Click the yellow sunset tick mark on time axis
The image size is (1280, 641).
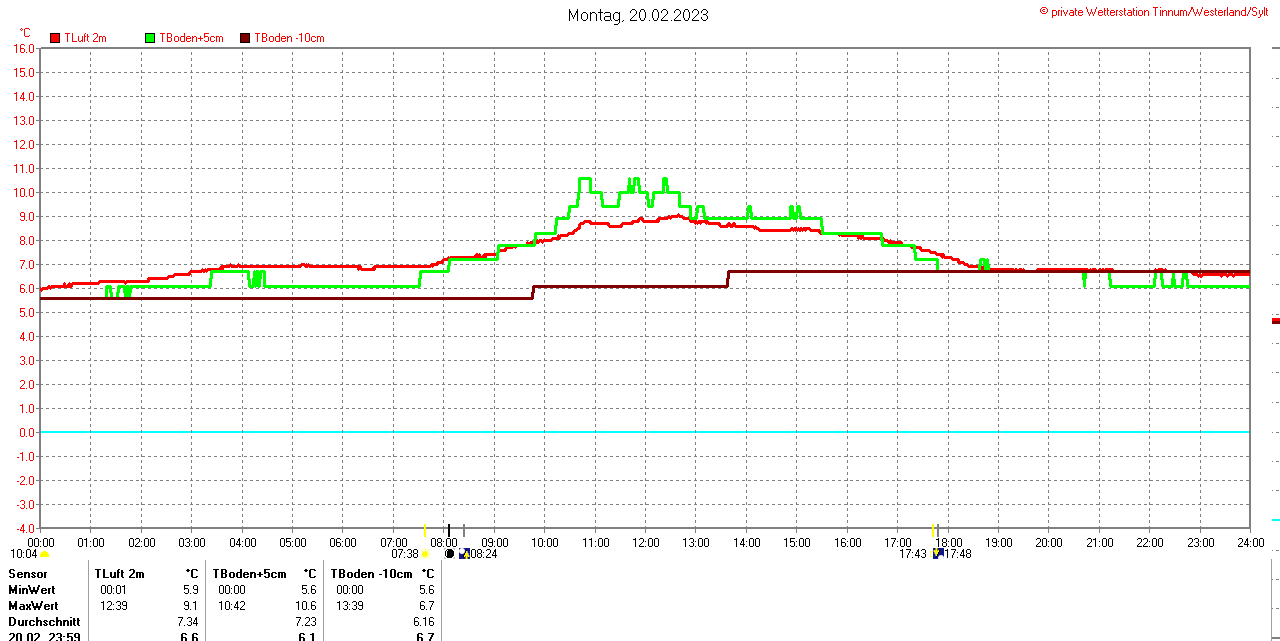[932, 530]
